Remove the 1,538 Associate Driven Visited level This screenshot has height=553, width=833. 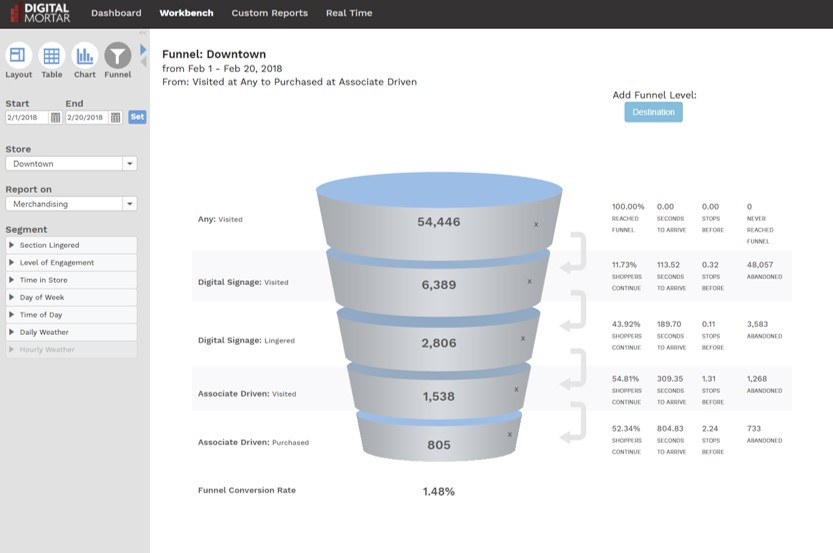point(516,389)
